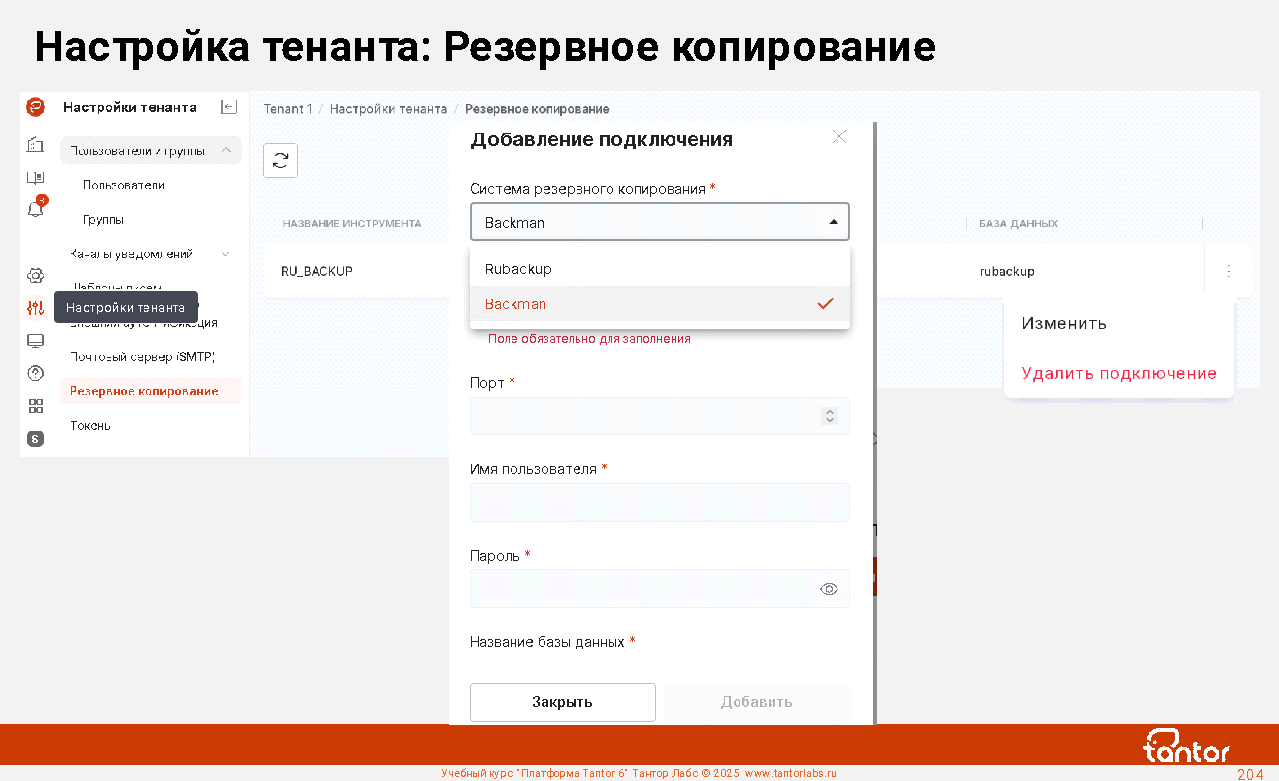Click the Tantor logo icon in sidebar
Screen dimensions: 1279x781
tap(35, 107)
